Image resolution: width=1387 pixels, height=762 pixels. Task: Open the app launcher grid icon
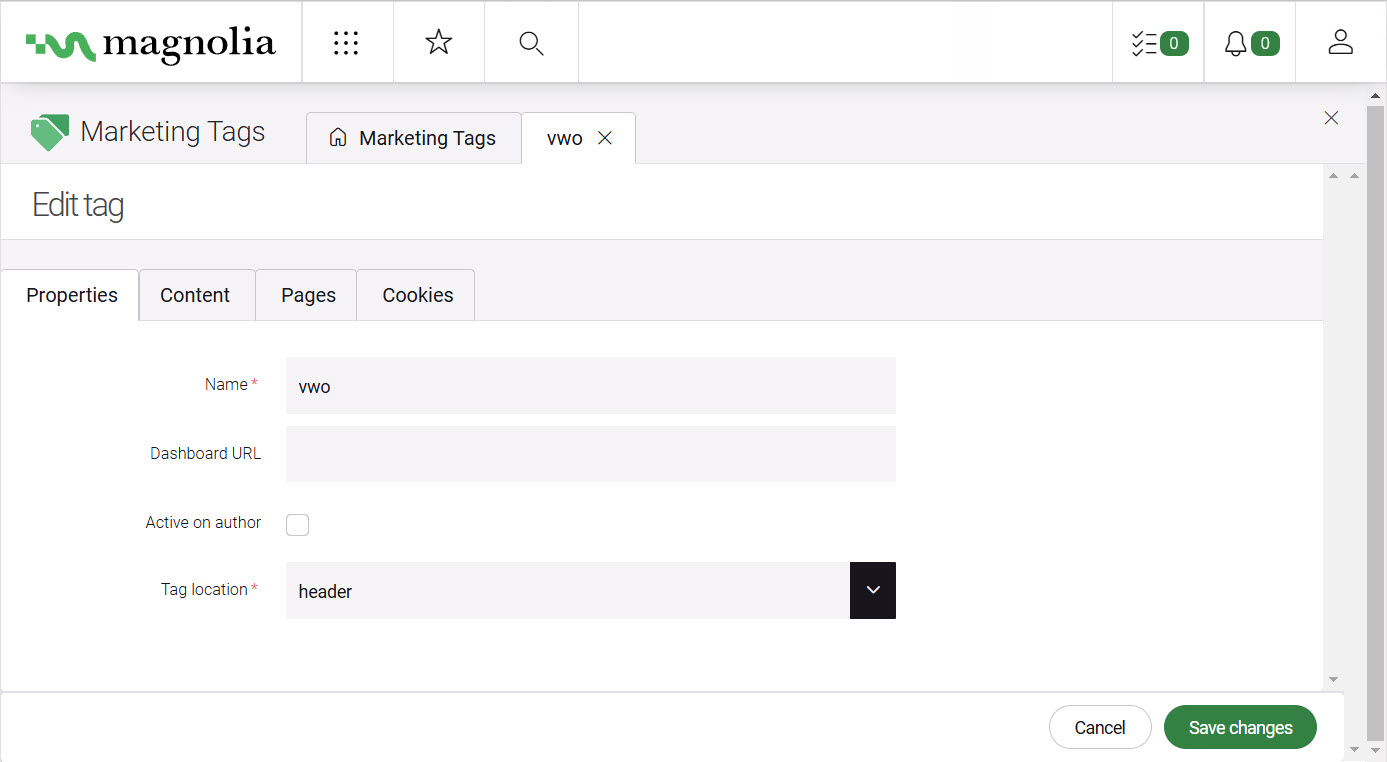[346, 43]
